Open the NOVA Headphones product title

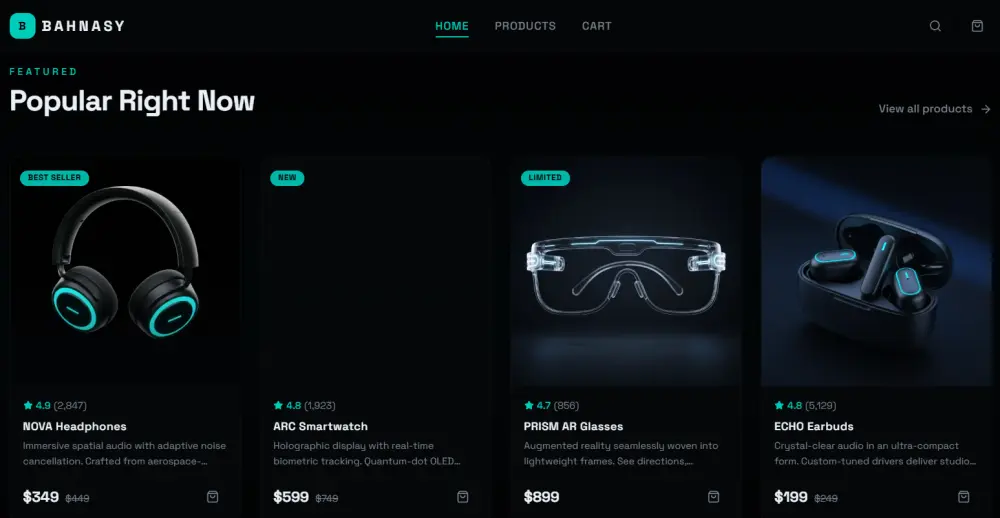coord(75,426)
